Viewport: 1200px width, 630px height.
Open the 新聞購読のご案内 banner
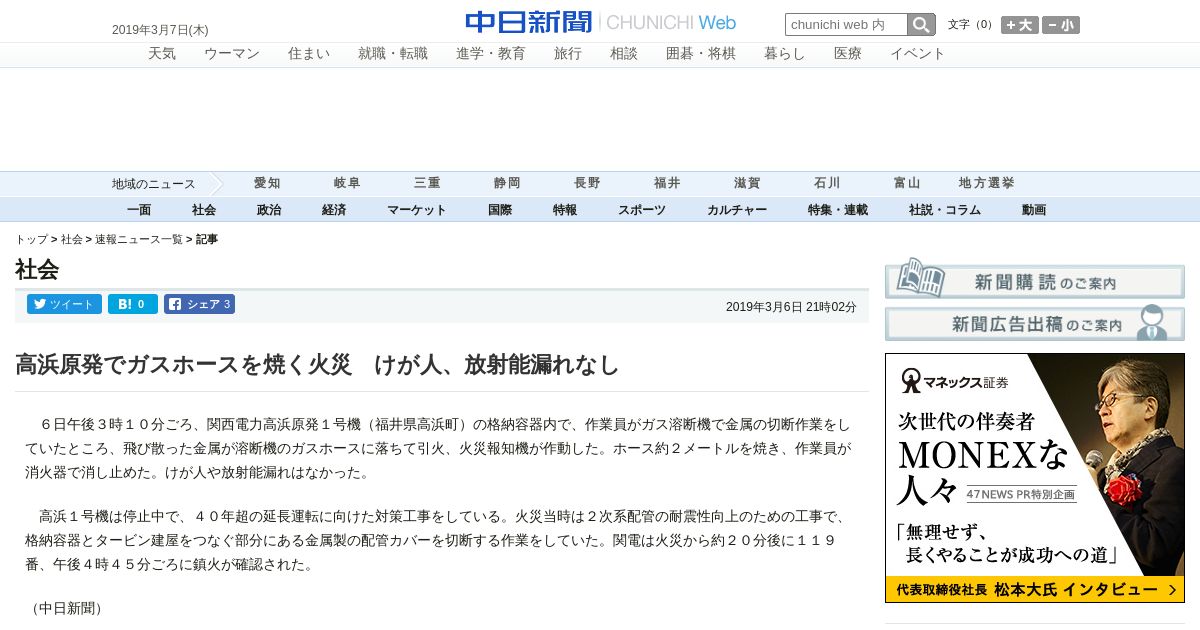1035,278
